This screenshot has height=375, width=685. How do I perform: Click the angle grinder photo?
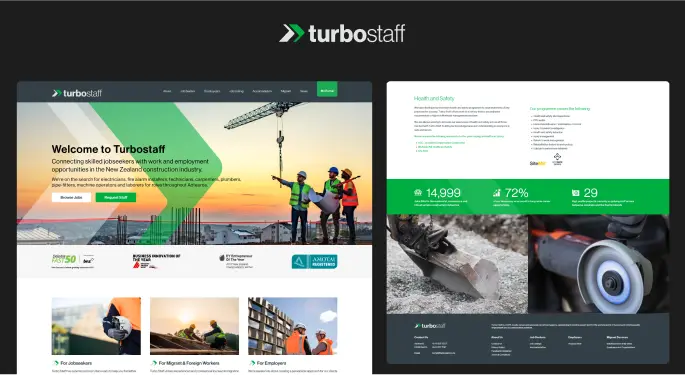click(x=599, y=264)
